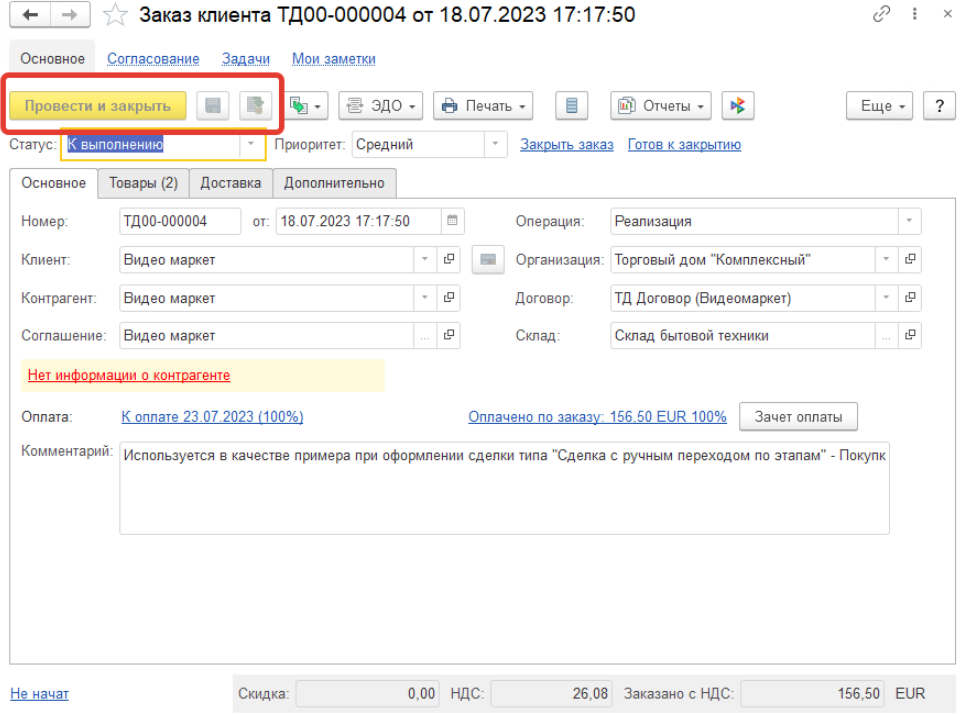Open the Дополнительно tab
This screenshot has width=960, height=714.
click(x=334, y=183)
